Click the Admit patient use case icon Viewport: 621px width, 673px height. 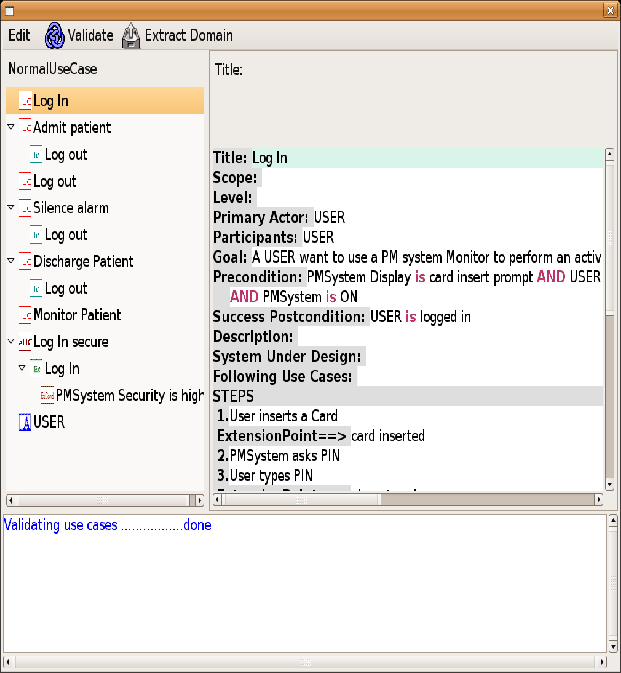pyautogui.click(x=25, y=127)
